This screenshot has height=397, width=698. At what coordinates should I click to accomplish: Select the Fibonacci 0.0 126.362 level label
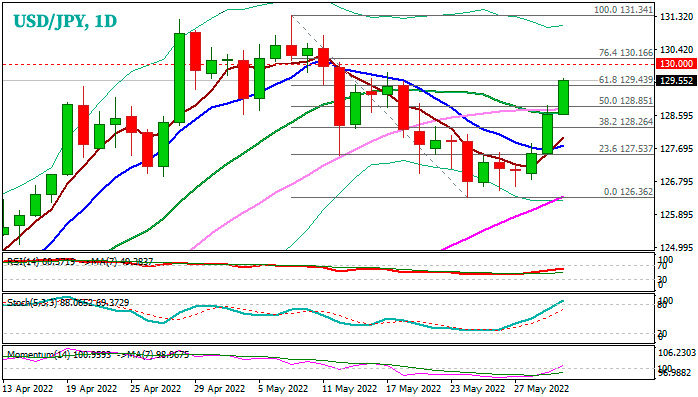[628, 192]
